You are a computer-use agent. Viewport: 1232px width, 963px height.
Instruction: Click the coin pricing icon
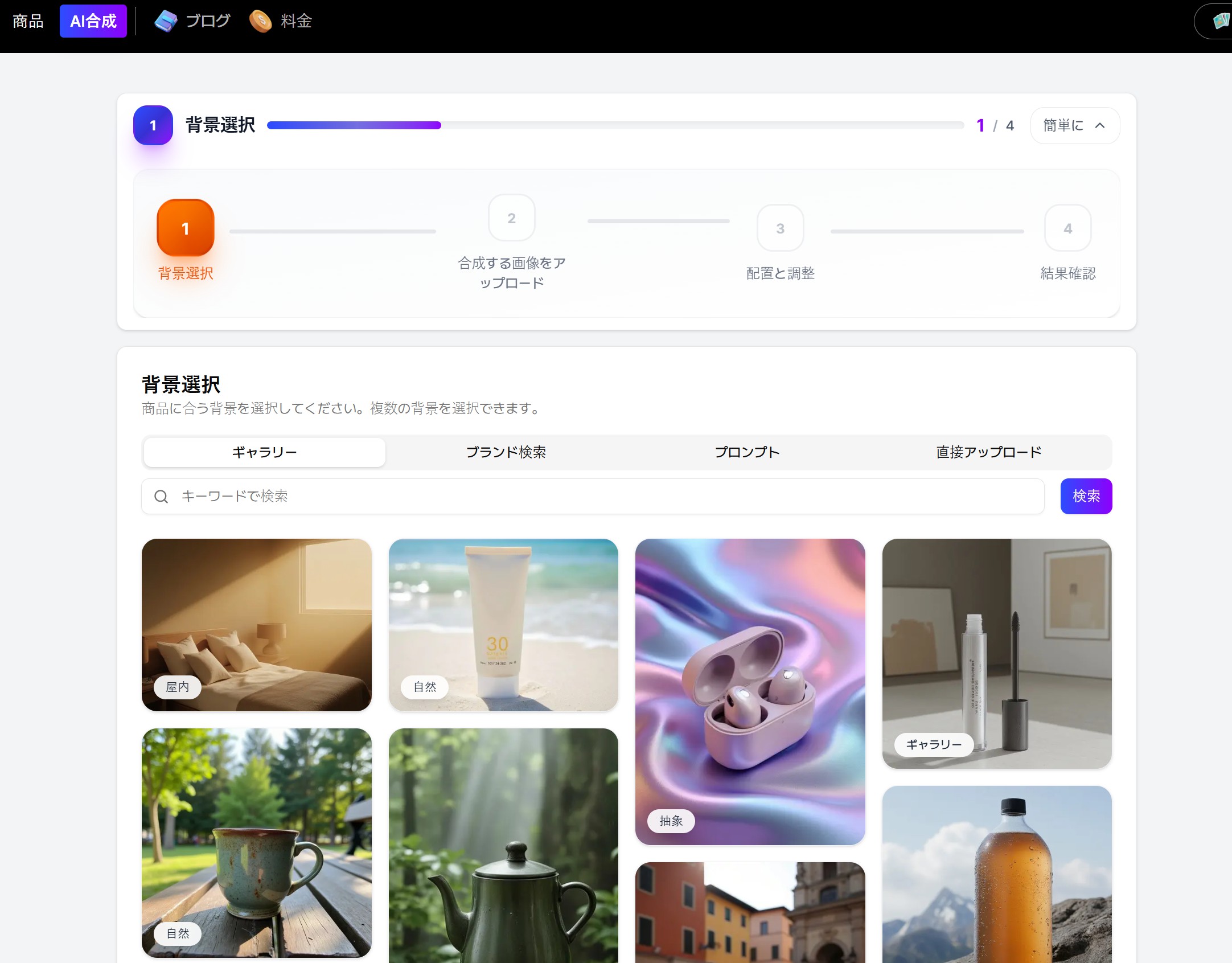coord(261,21)
